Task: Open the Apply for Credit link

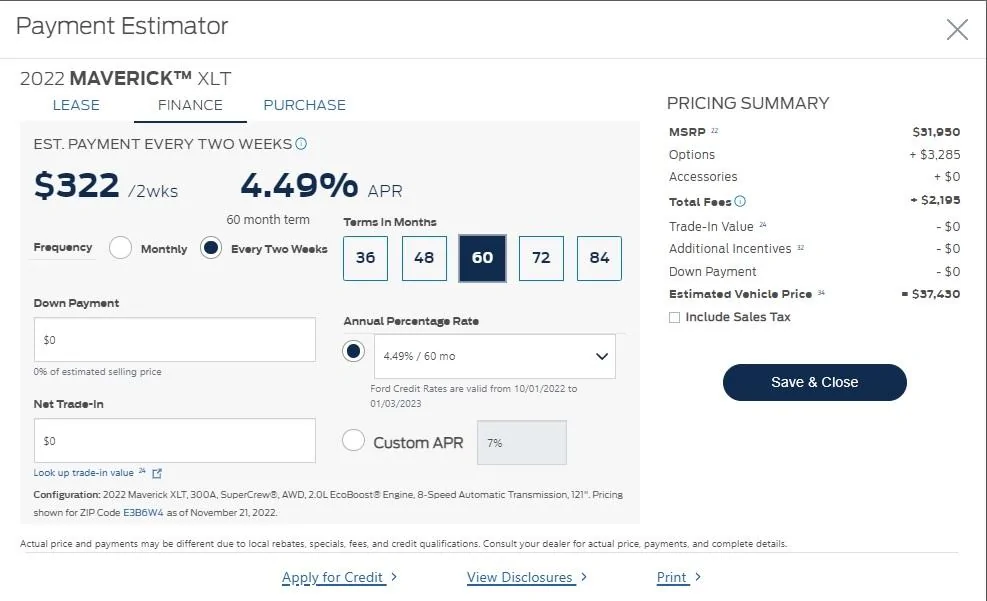Action: [x=332, y=577]
